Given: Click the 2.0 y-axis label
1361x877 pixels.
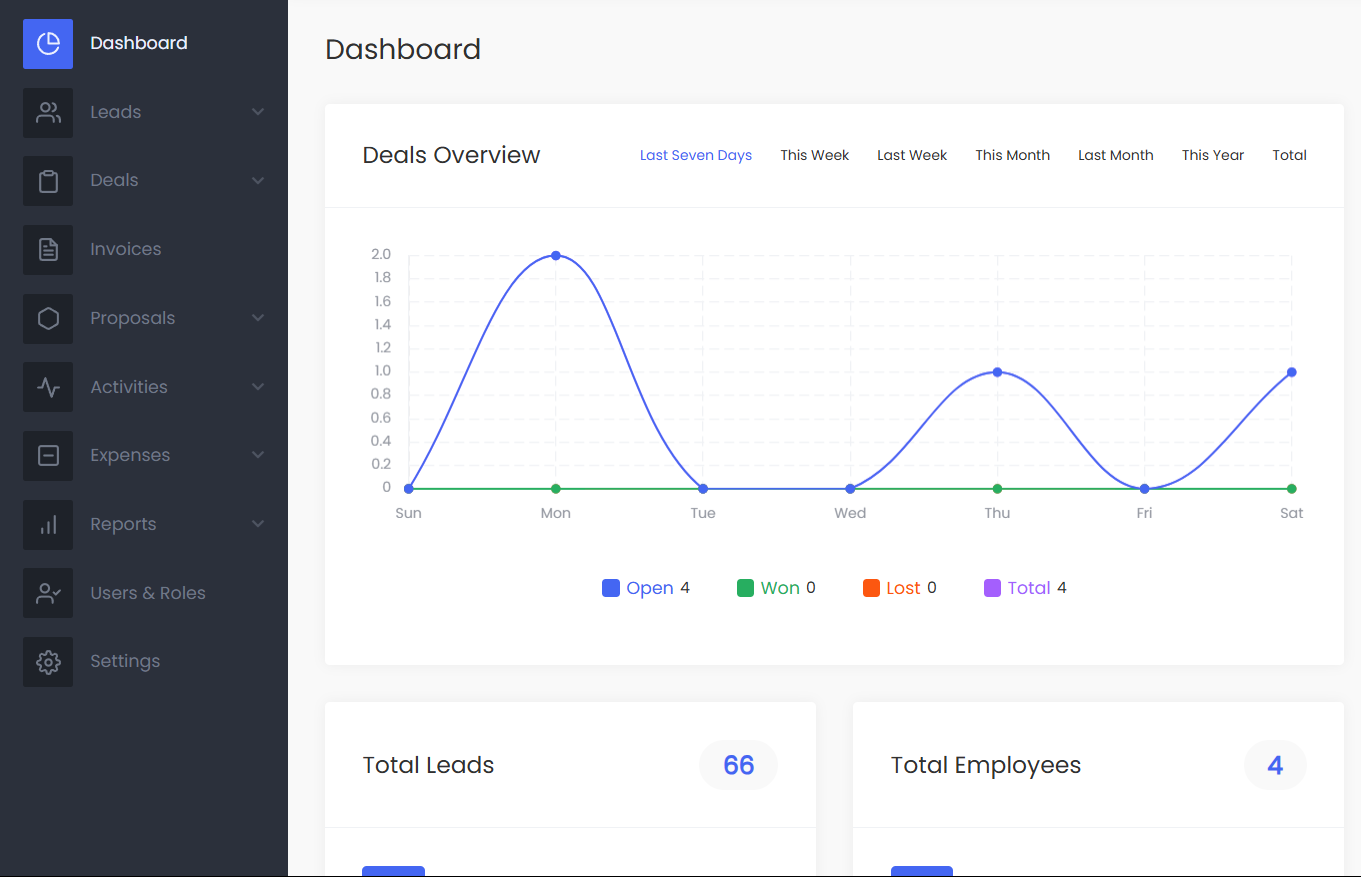Looking at the screenshot, I should (381, 254).
